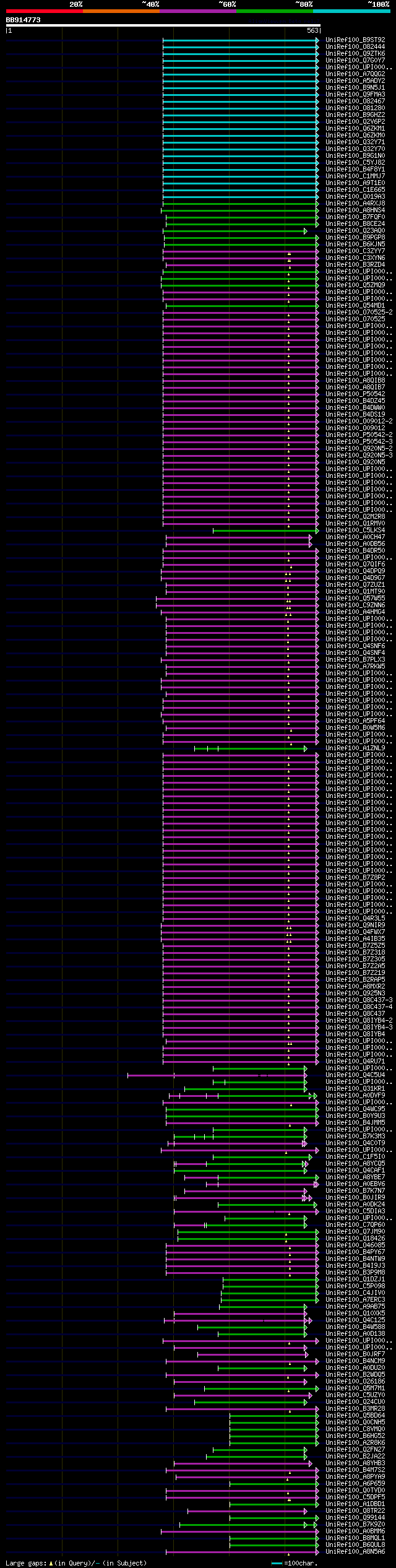Image resolution: width=396 pixels, height=1568 pixels.
Task: Click on UniRef100_B7K7N7
Action: (x=355, y=1190)
